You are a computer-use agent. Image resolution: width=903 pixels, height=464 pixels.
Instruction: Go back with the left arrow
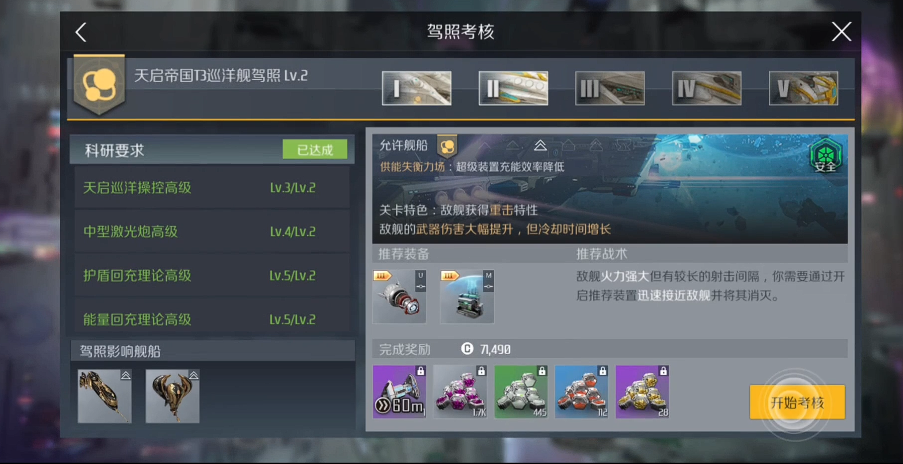(x=81, y=32)
